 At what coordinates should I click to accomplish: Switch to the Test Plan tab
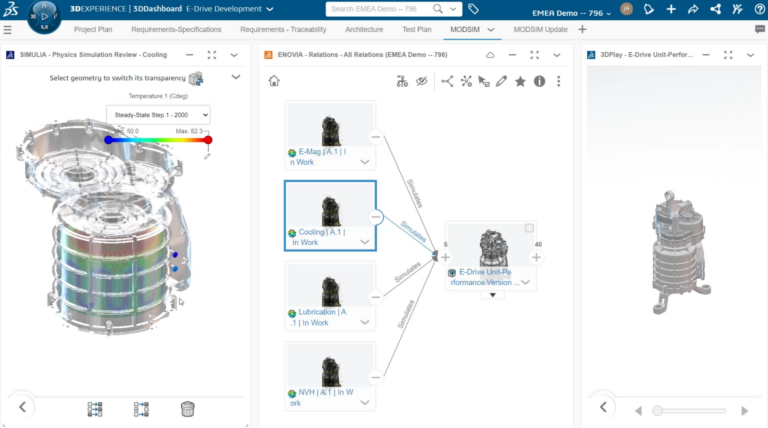click(x=417, y=29)
